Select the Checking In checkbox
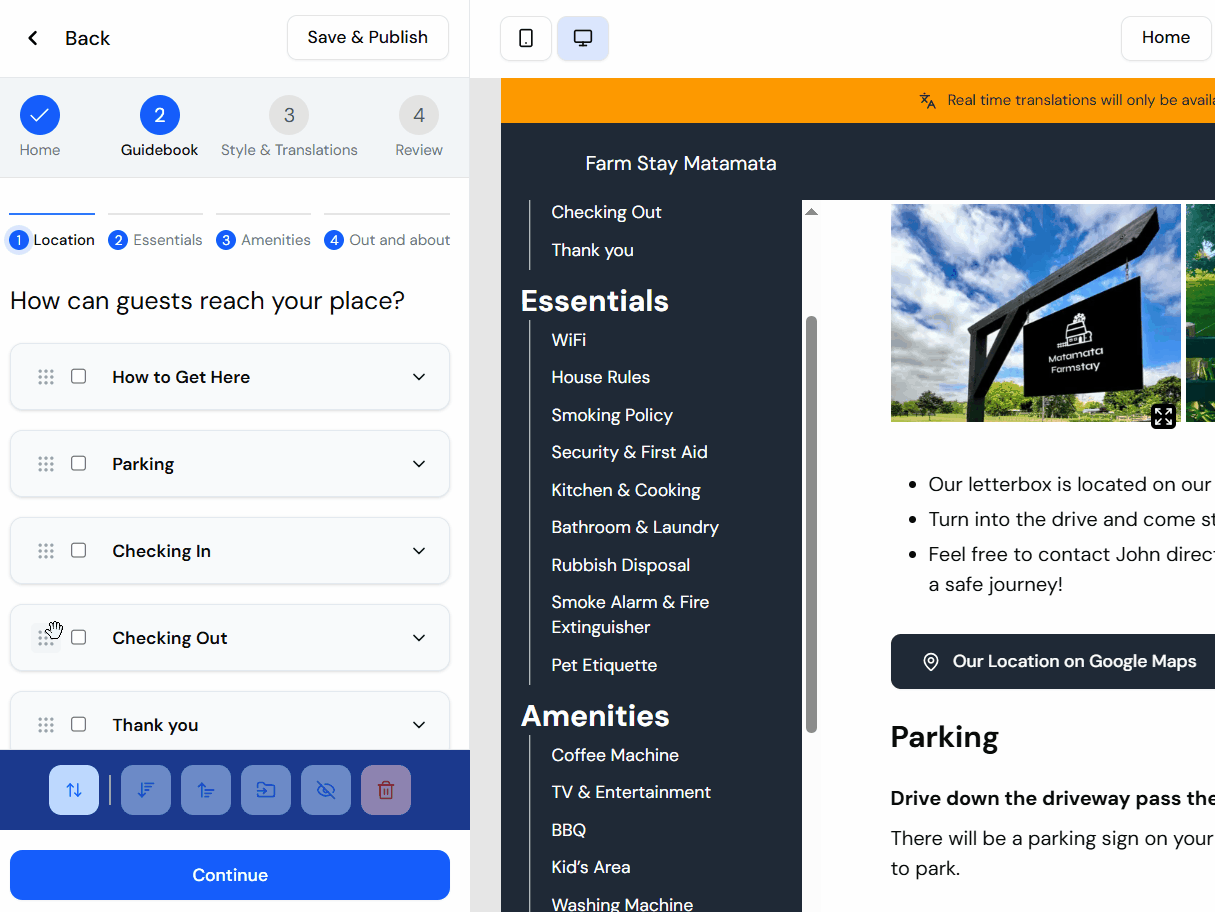1215x912 pixels. point(78,550)
